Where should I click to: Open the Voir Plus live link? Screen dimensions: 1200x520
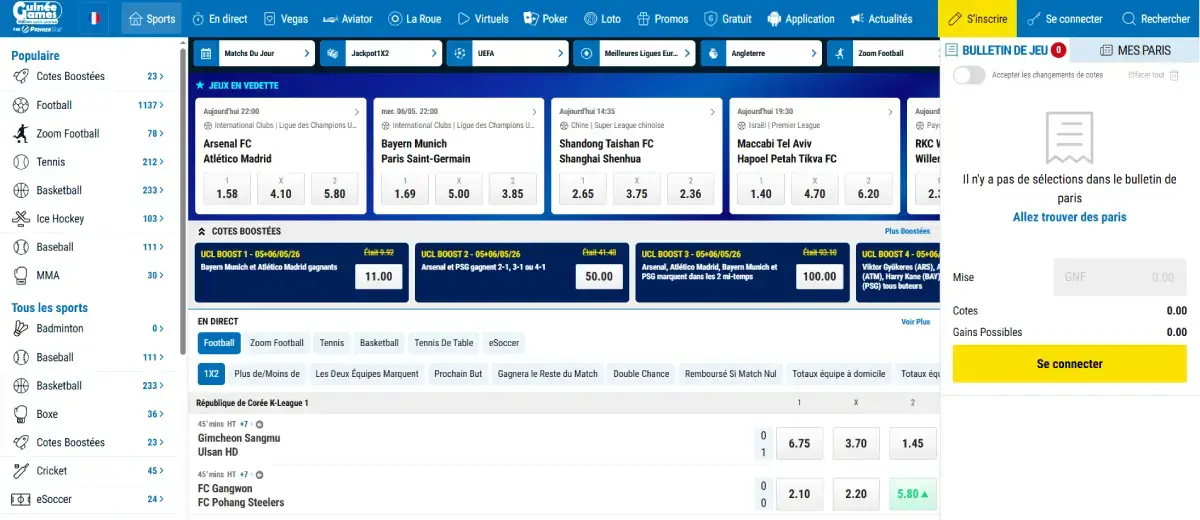click(x=916, y=322)
